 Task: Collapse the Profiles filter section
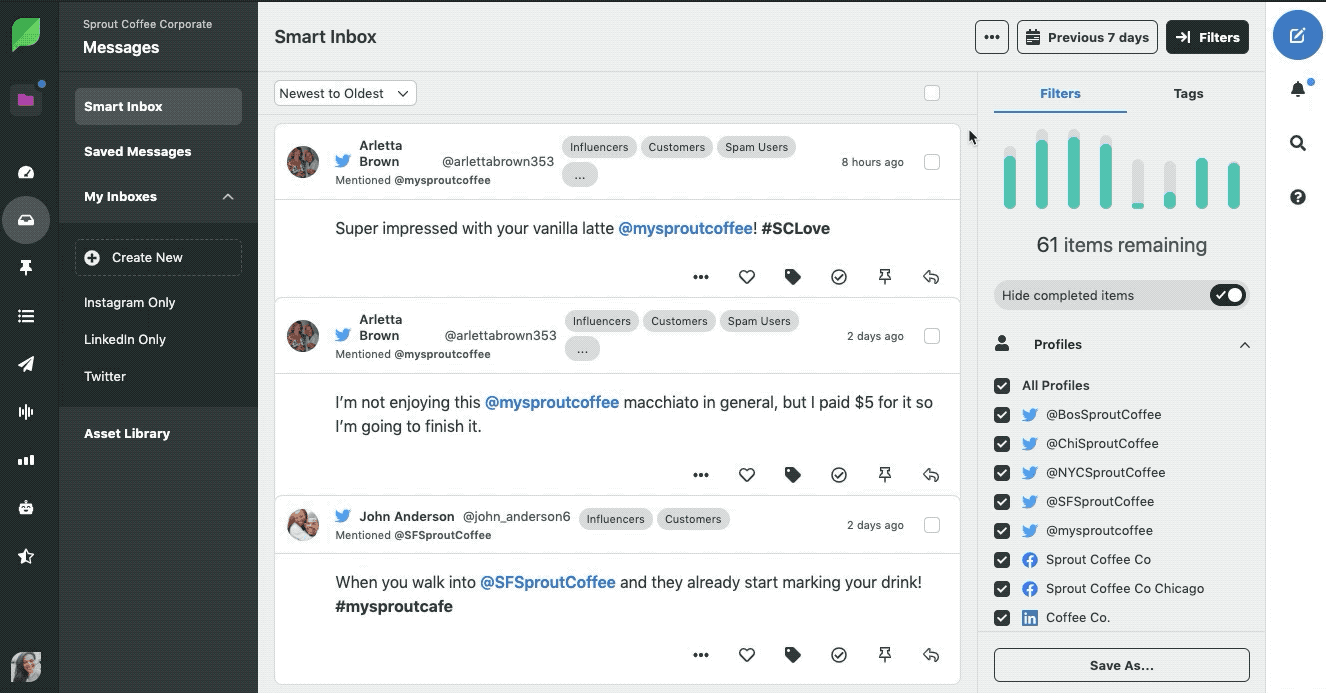[1244, 345]
